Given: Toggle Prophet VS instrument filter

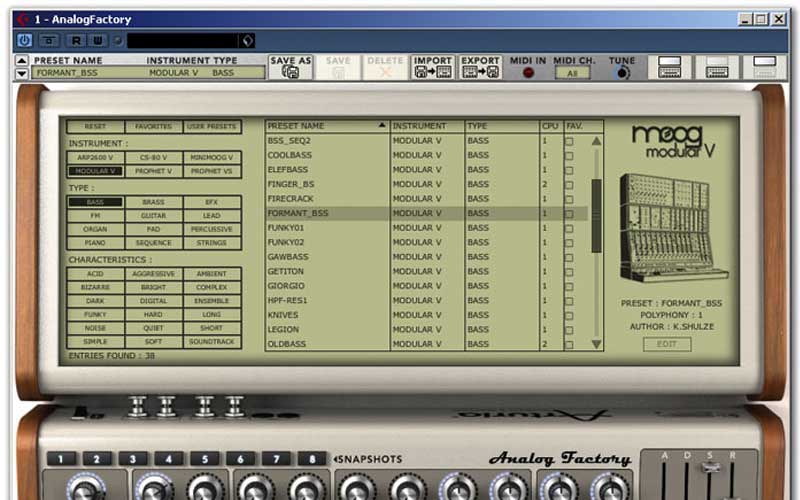Looking at the screenshot, I should tap(212, 171).
